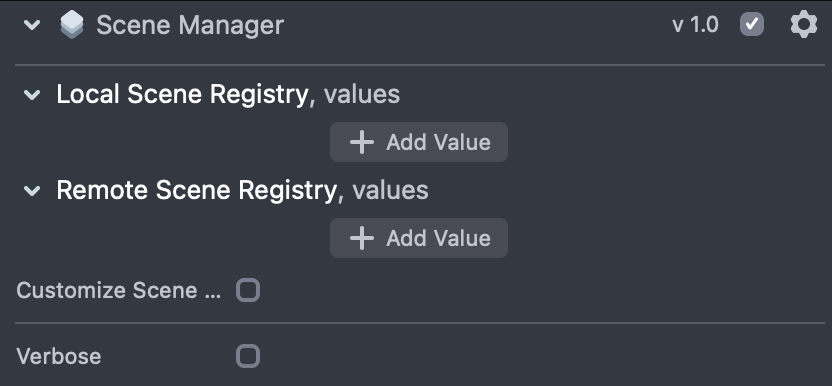The image size is (832, 386).
Task: Disable the Scene Manager component checkbox
Action: (752, 24)
